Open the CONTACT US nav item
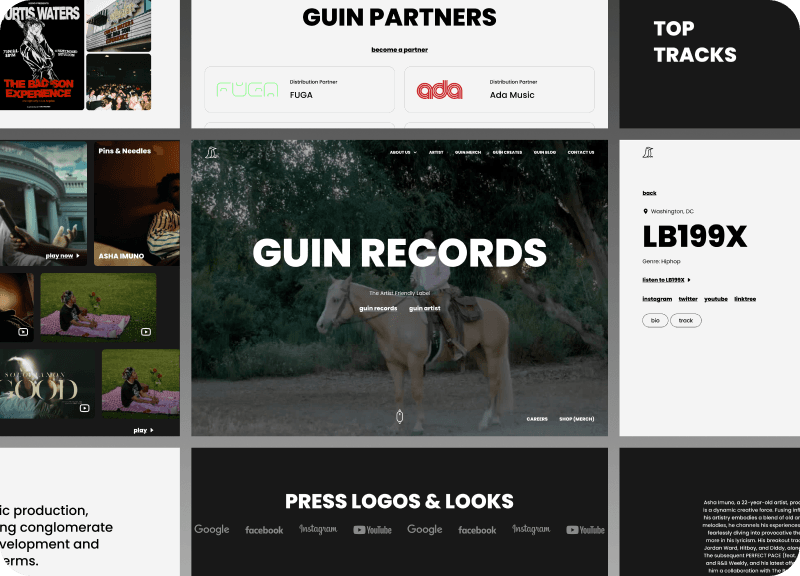Image resolution: width=800 pixels, height=576 pixels. 581,153
